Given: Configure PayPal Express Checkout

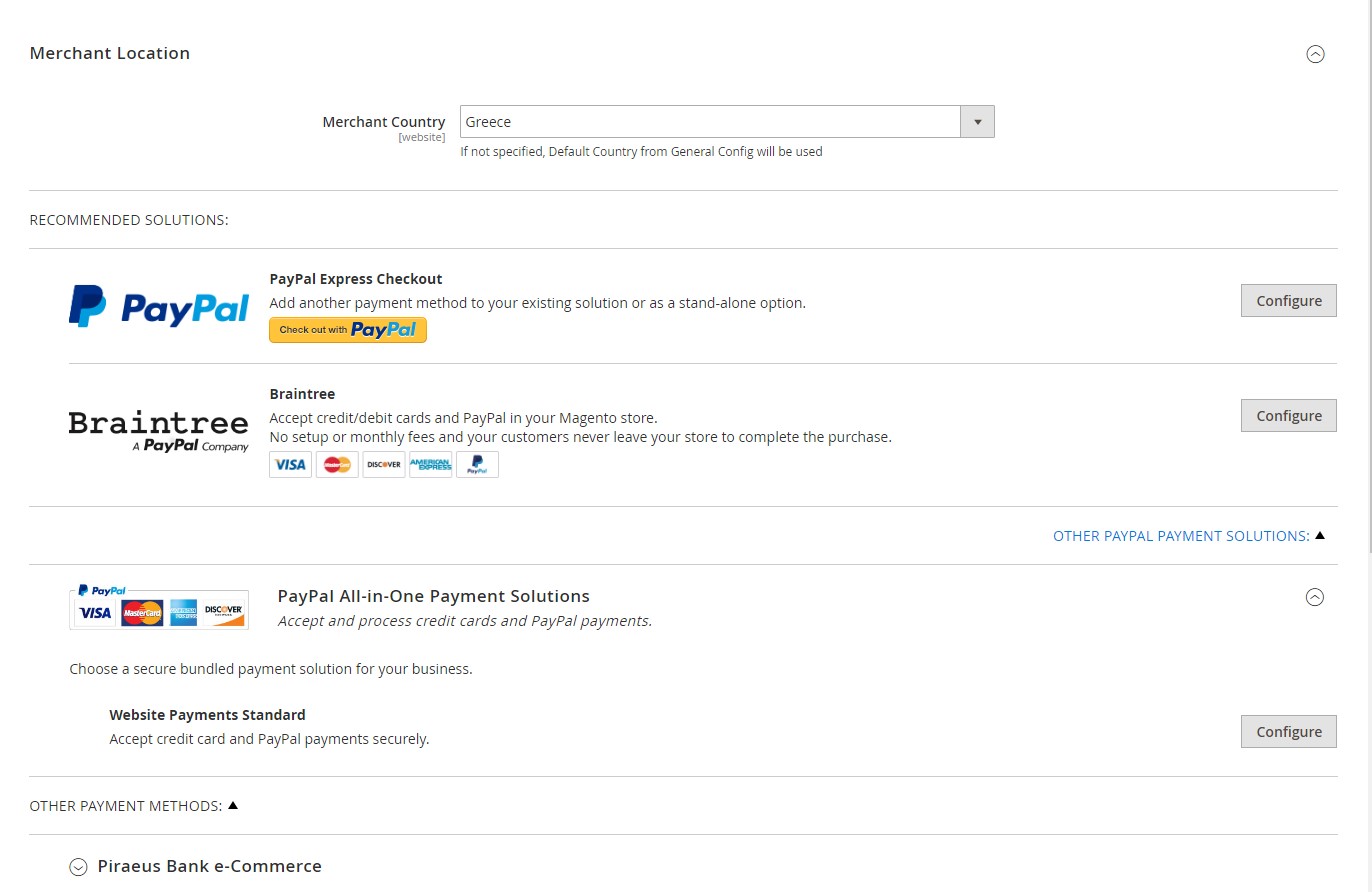Looking at the screenshot, I should click(1288, 300).
